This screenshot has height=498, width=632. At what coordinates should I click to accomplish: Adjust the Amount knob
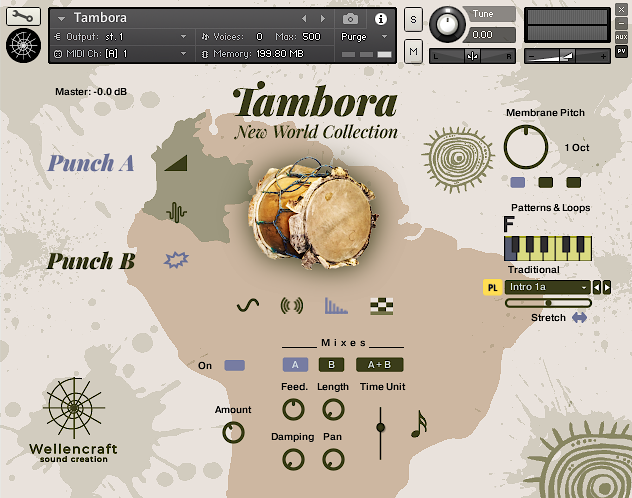point(233,432)
